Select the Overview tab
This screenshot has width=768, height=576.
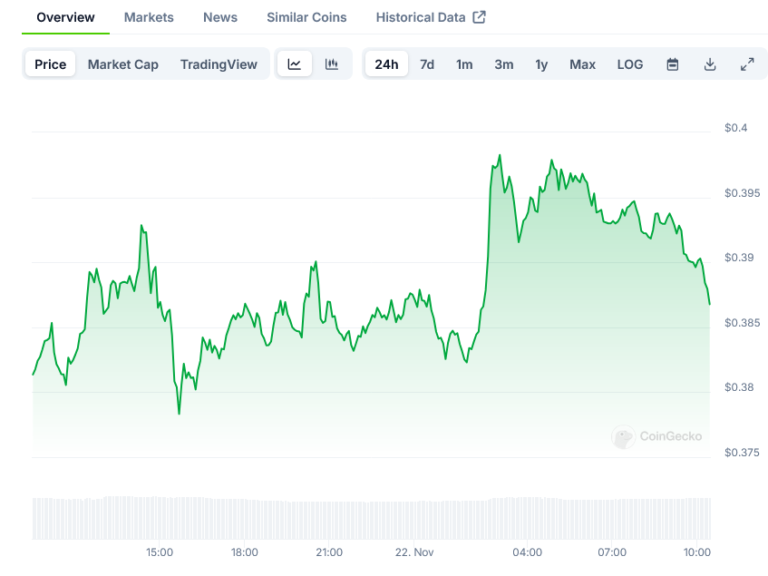(x=66, y=18)
